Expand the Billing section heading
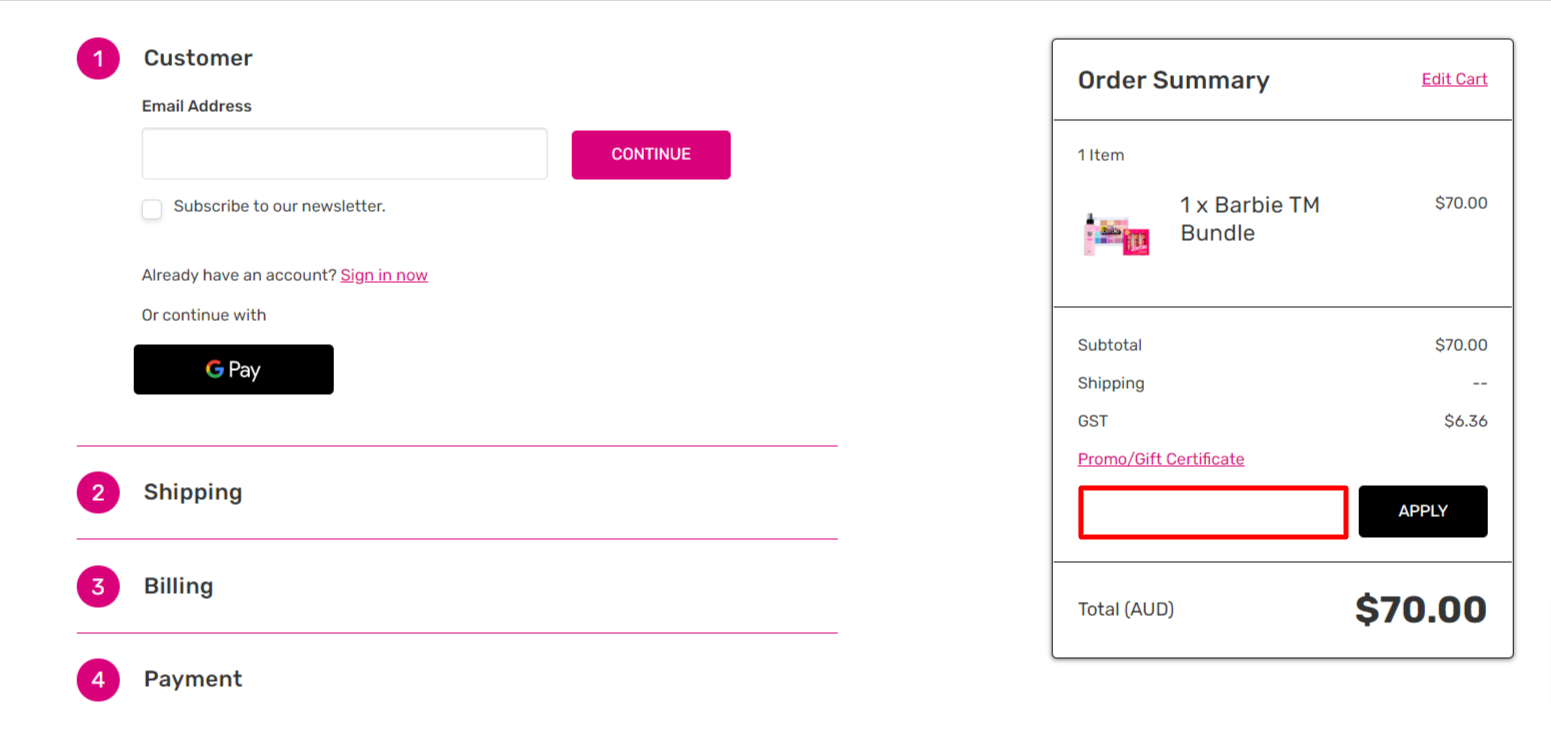Viewport: 1551px width, 731px height. 178,586
